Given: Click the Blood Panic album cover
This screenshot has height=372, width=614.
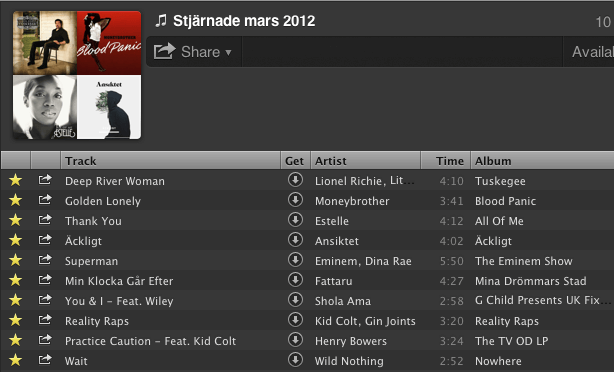Looking at the screenshot, I should pos(109,43).
